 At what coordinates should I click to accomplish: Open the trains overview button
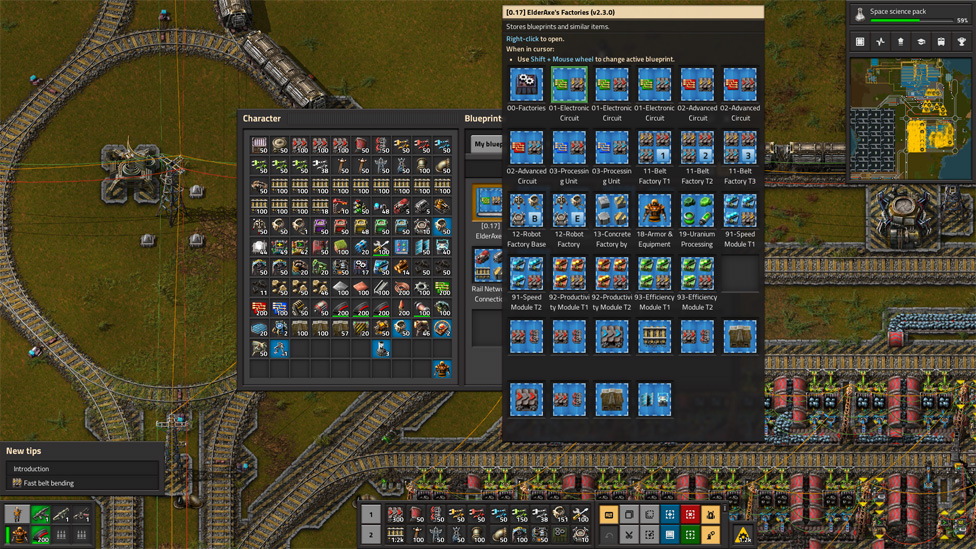click(x=941, y=42)
